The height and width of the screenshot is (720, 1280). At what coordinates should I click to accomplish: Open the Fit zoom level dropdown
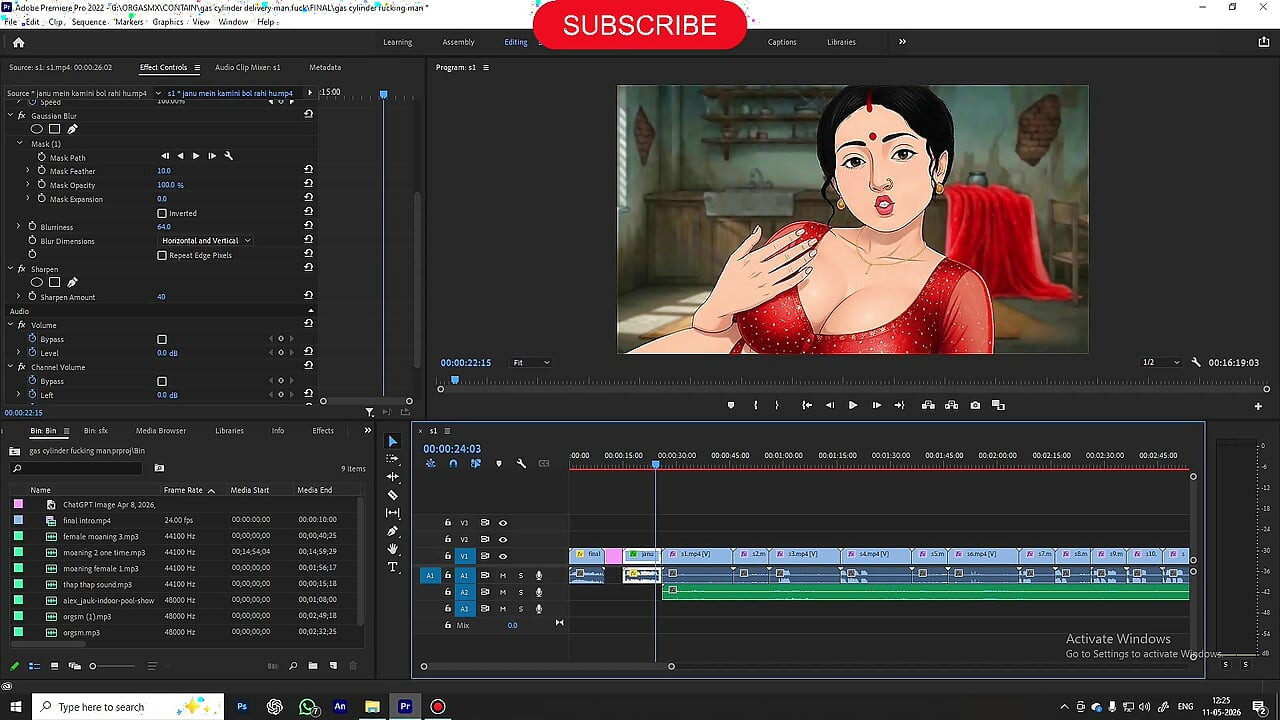(531, 362)
